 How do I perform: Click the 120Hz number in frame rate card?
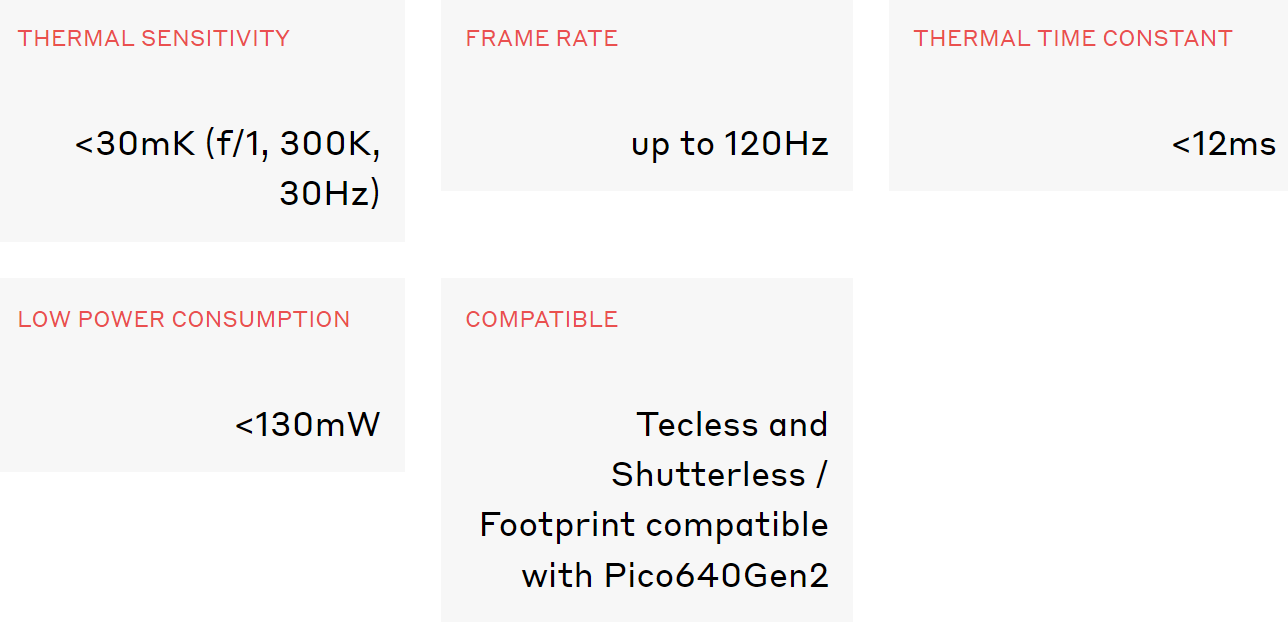(x=775, y=145)
